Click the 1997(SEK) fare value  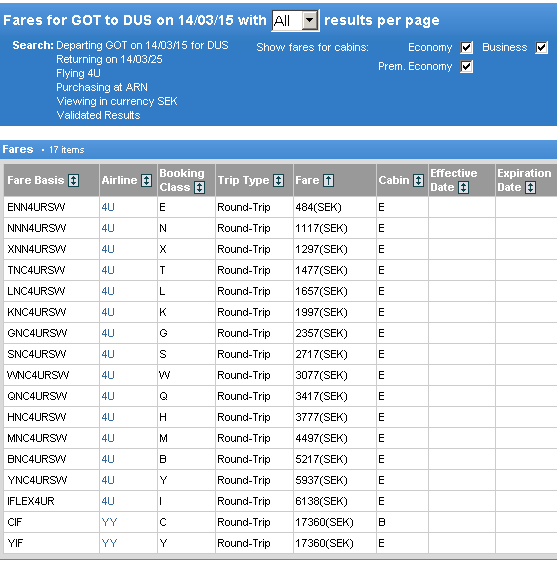click(x=321, y=312)
